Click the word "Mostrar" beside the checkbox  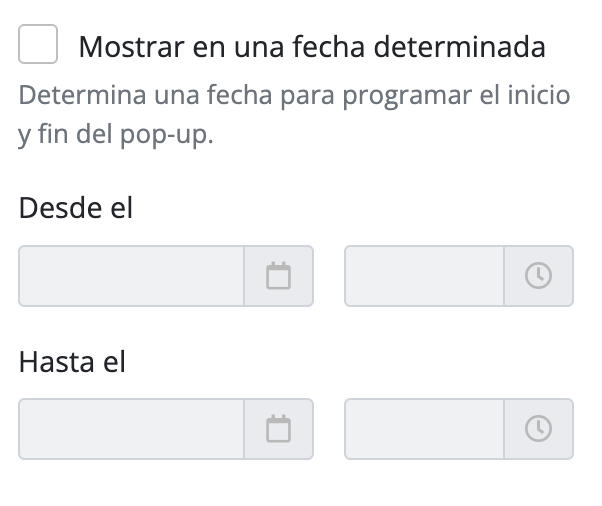[128, 46]
